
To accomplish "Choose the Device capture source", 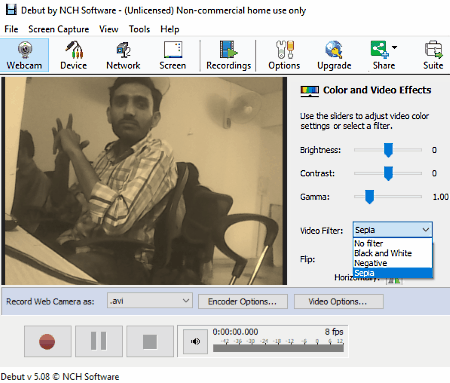I will coord(74,55).
